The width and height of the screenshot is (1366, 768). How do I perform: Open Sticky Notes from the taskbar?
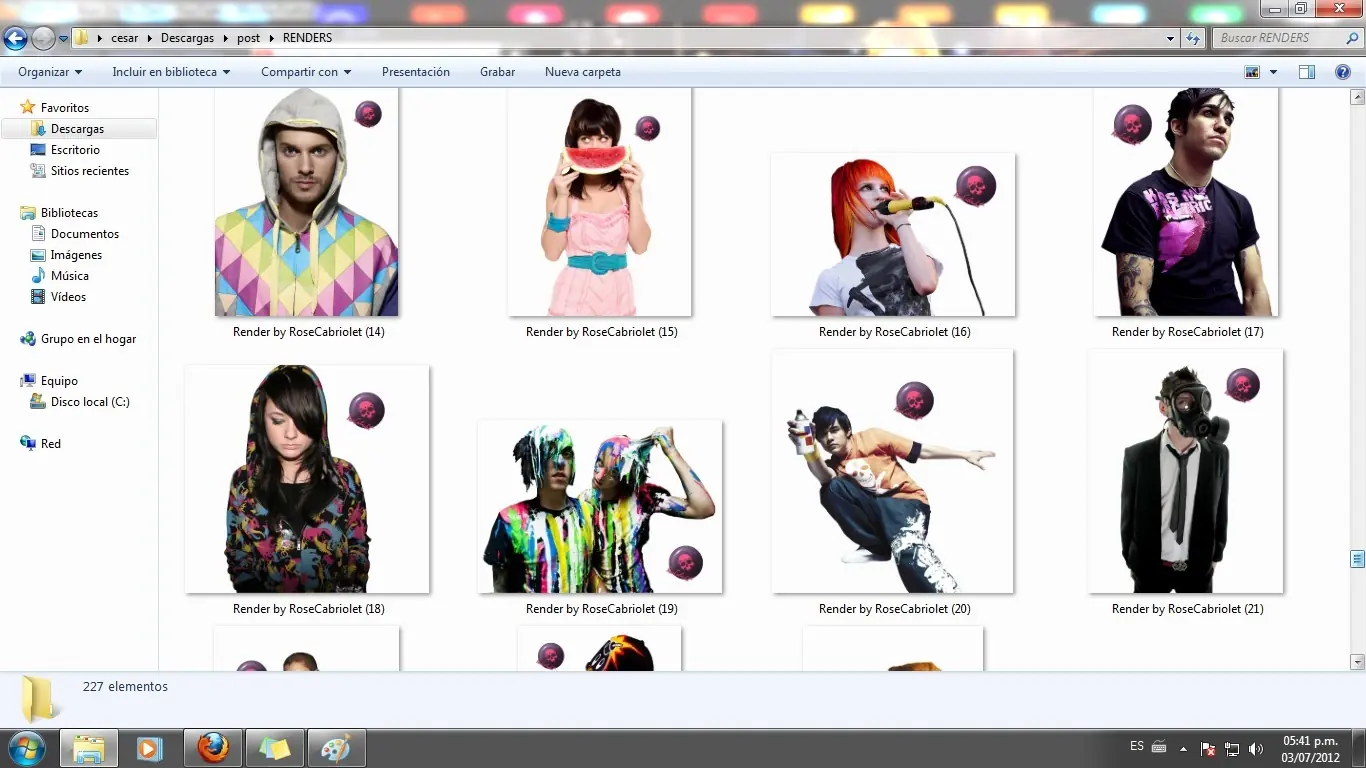[274, 748]
